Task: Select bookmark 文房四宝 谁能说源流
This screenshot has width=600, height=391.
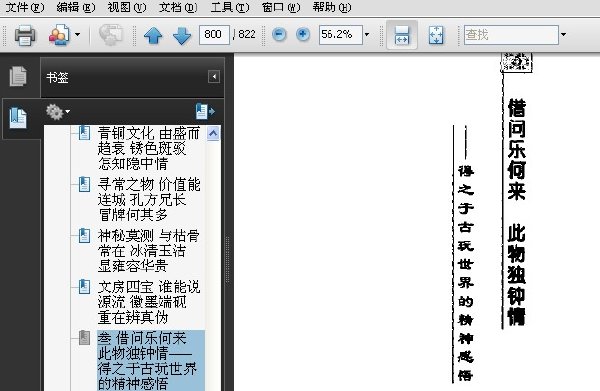Action: pos(148,302)
